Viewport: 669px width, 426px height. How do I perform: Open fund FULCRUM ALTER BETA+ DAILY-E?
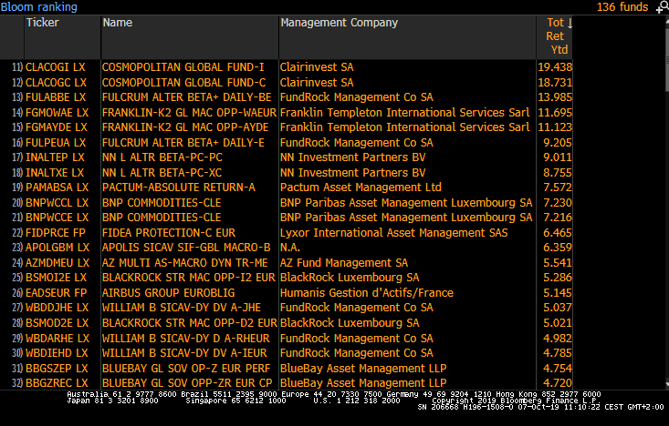[183, 143]
